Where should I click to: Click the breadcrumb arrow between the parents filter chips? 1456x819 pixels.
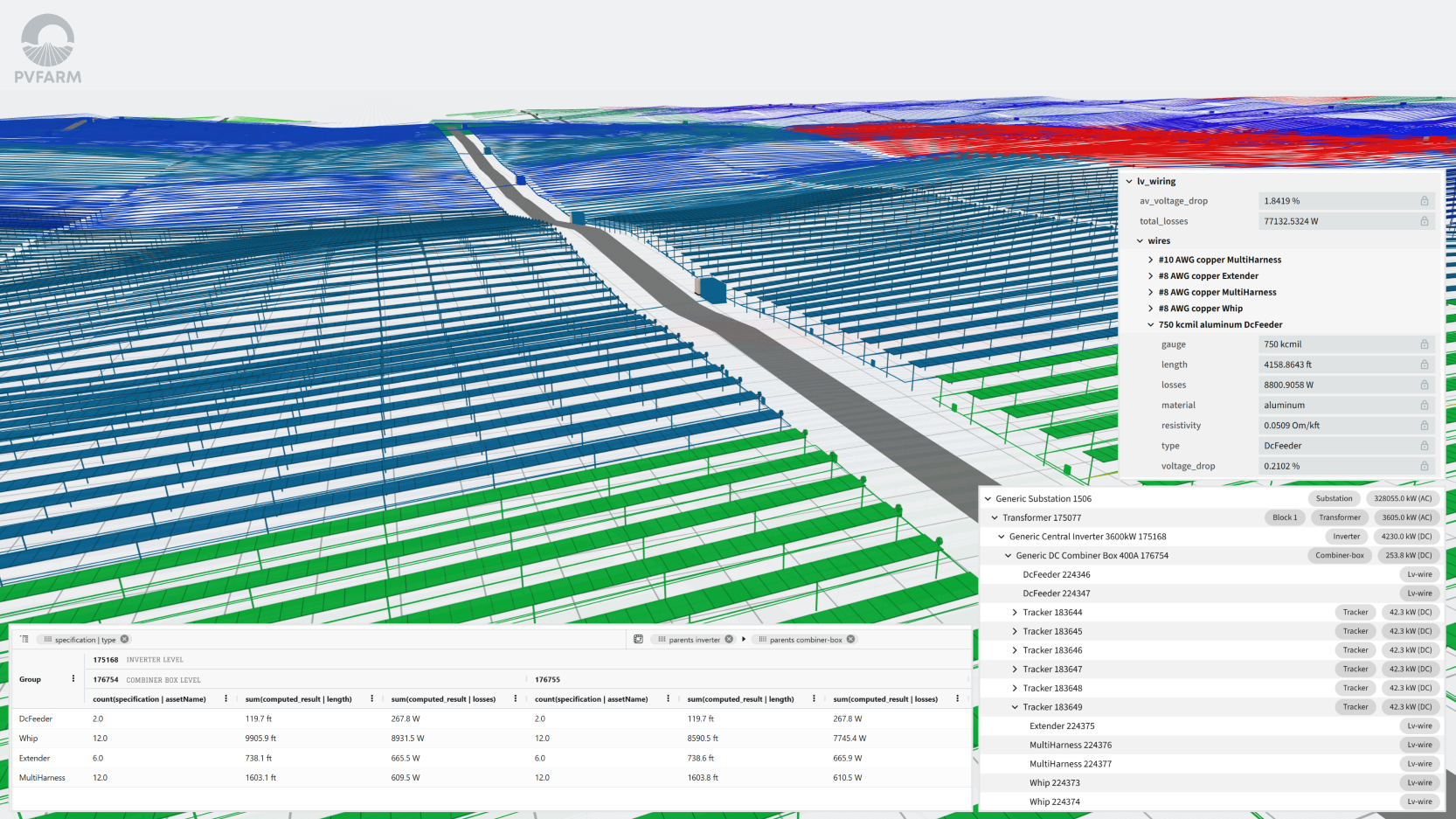click(744, 639)
